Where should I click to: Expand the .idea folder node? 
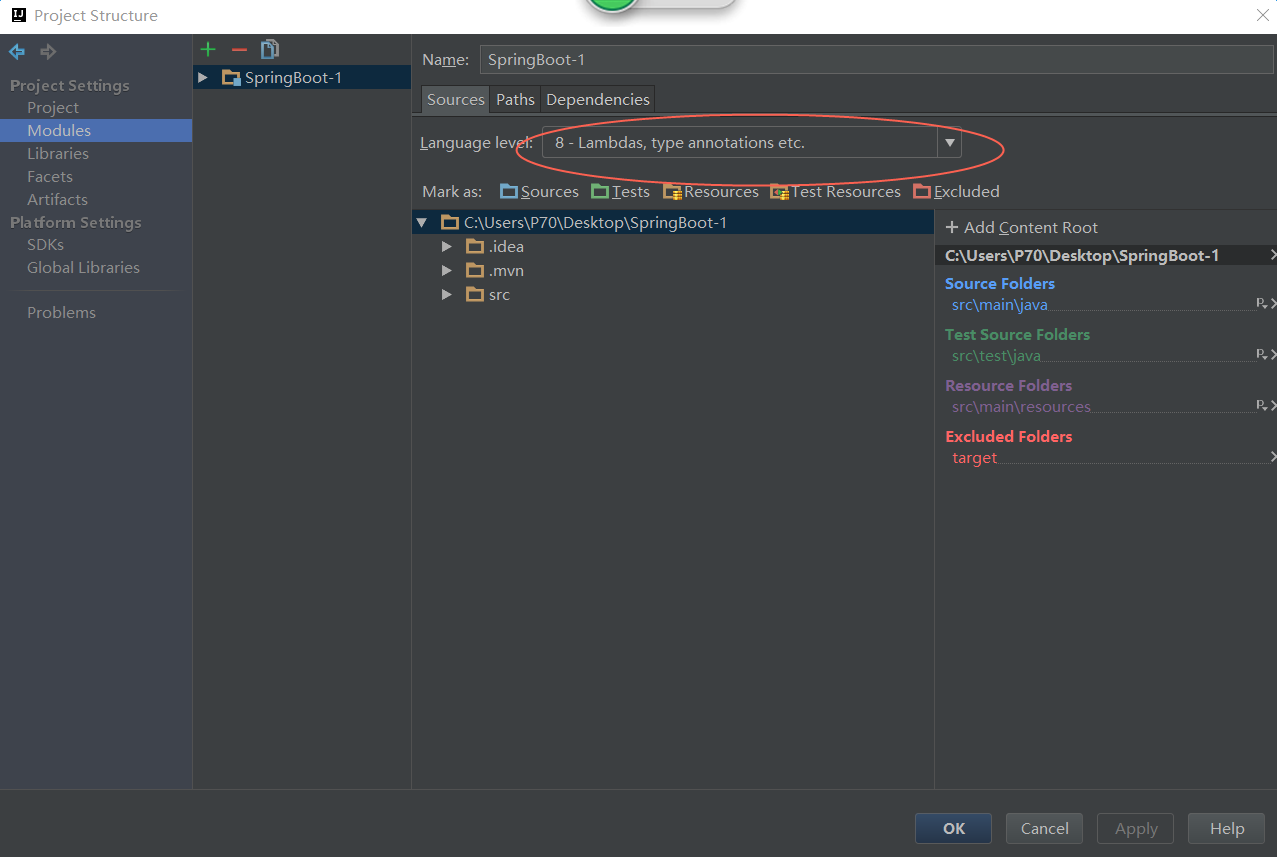pos(447,247)
